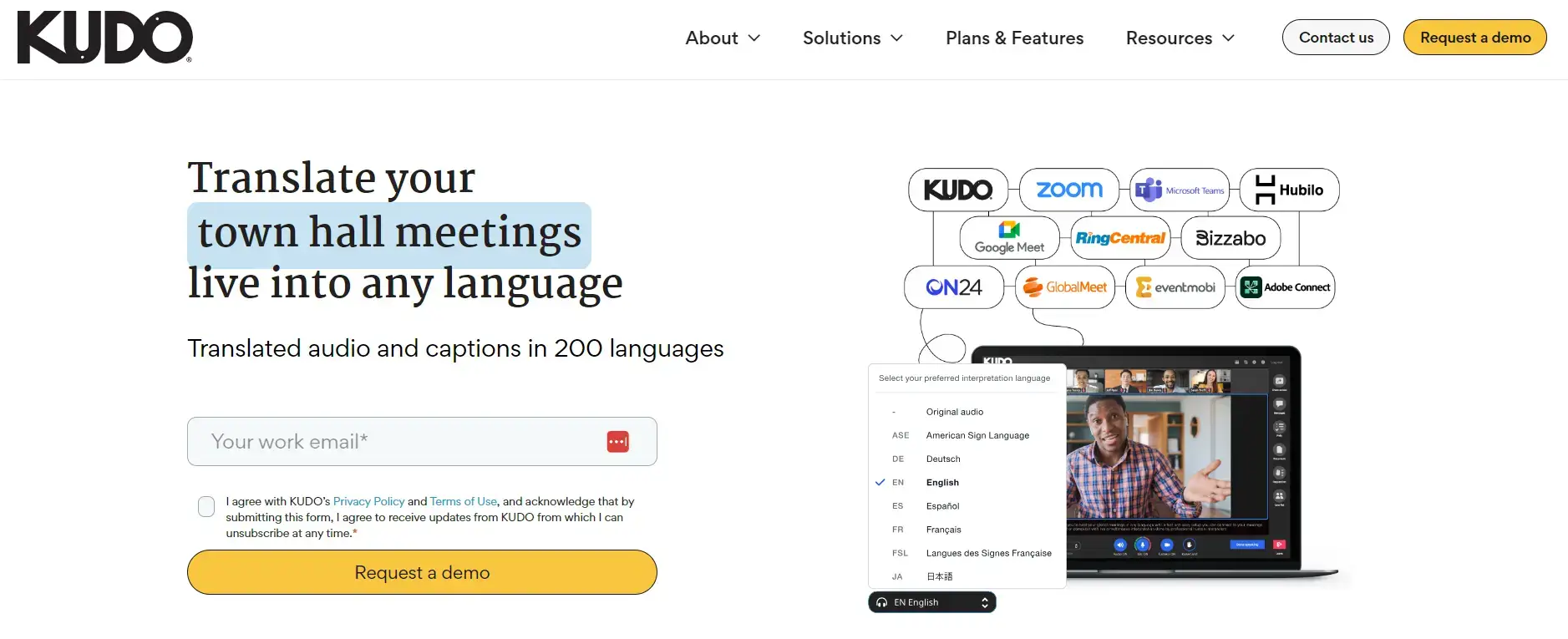Click the GlobalMeet logo badge
Image resolution: width=1568 pixels, height=639 pixels.
coord(1065,287)
